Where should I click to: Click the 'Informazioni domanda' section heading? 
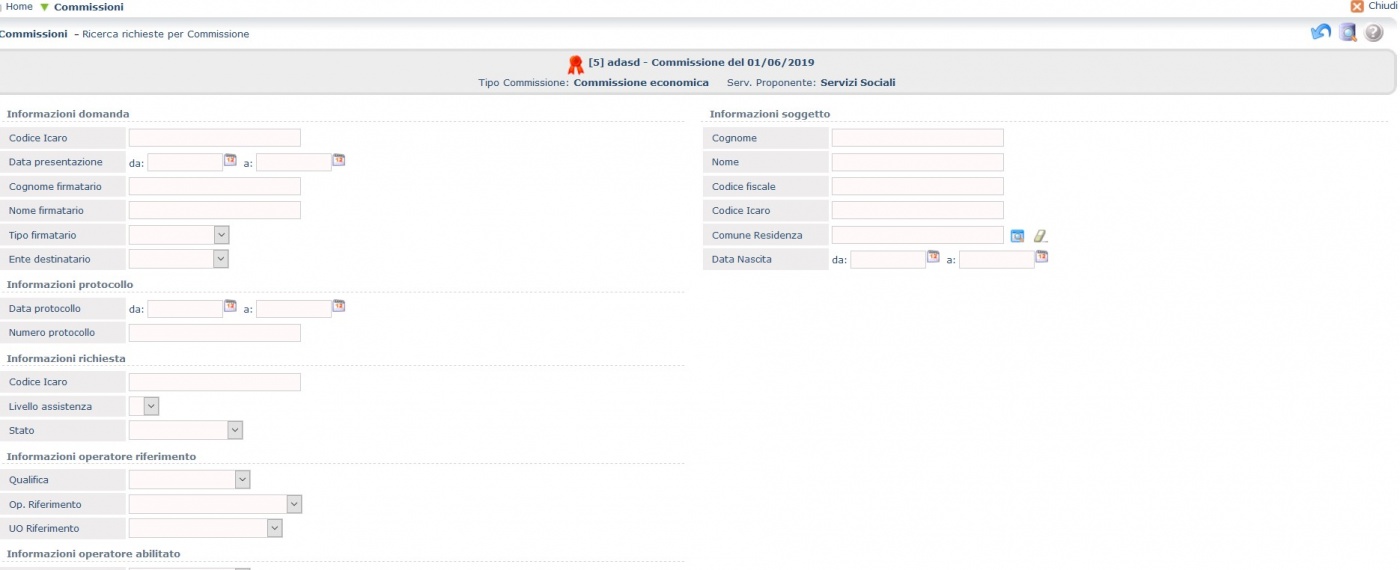(68, 114)
